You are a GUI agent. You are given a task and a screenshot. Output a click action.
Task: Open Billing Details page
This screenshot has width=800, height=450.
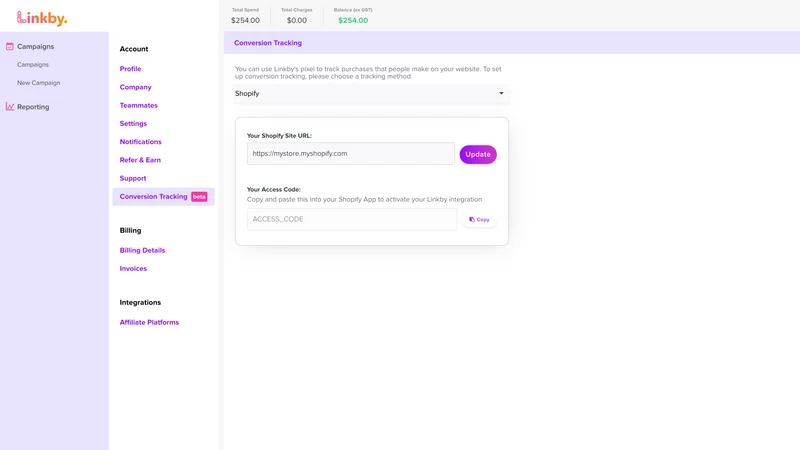coord(142,251)
